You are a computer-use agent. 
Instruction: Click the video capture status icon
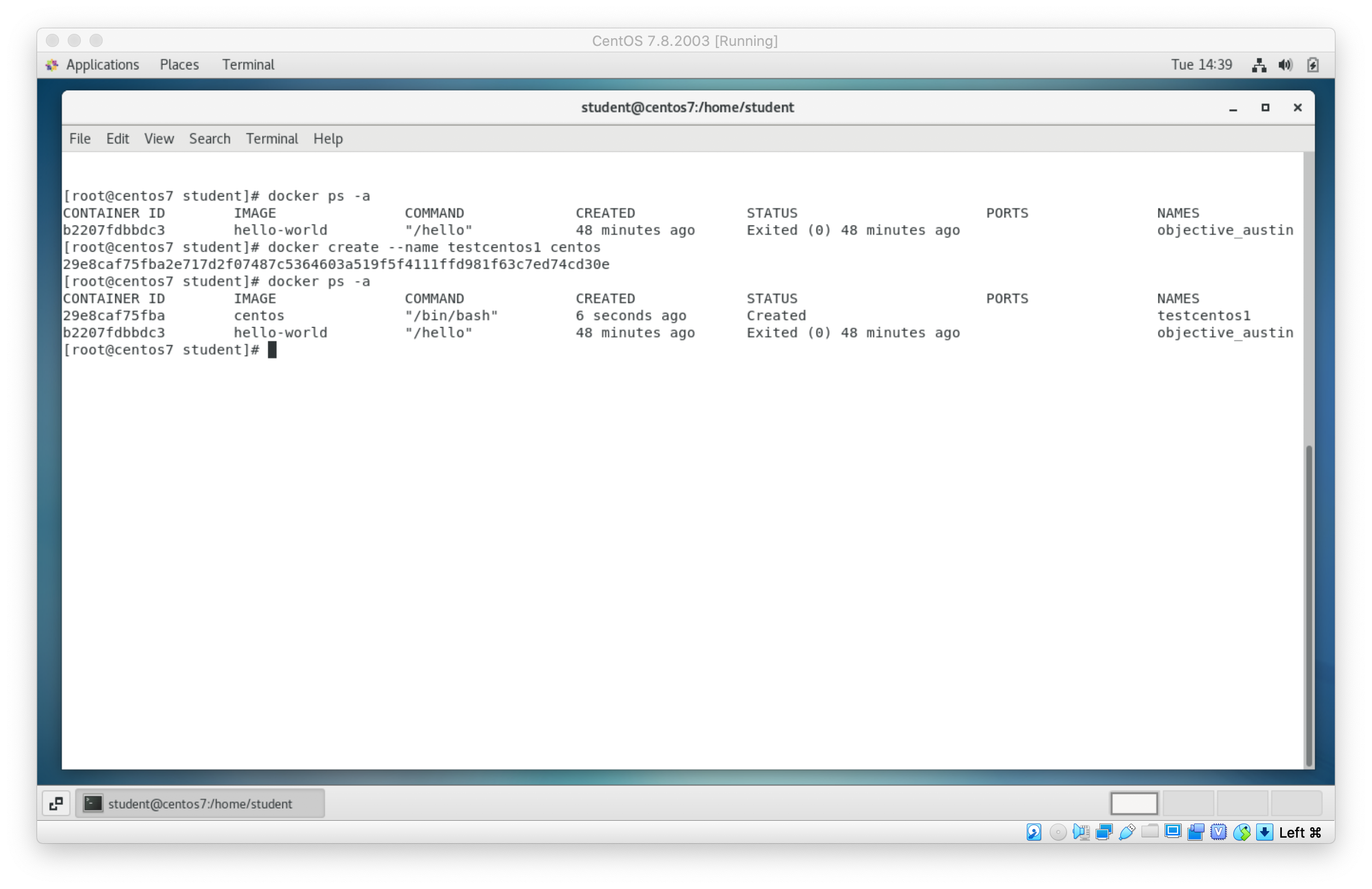1196,832
